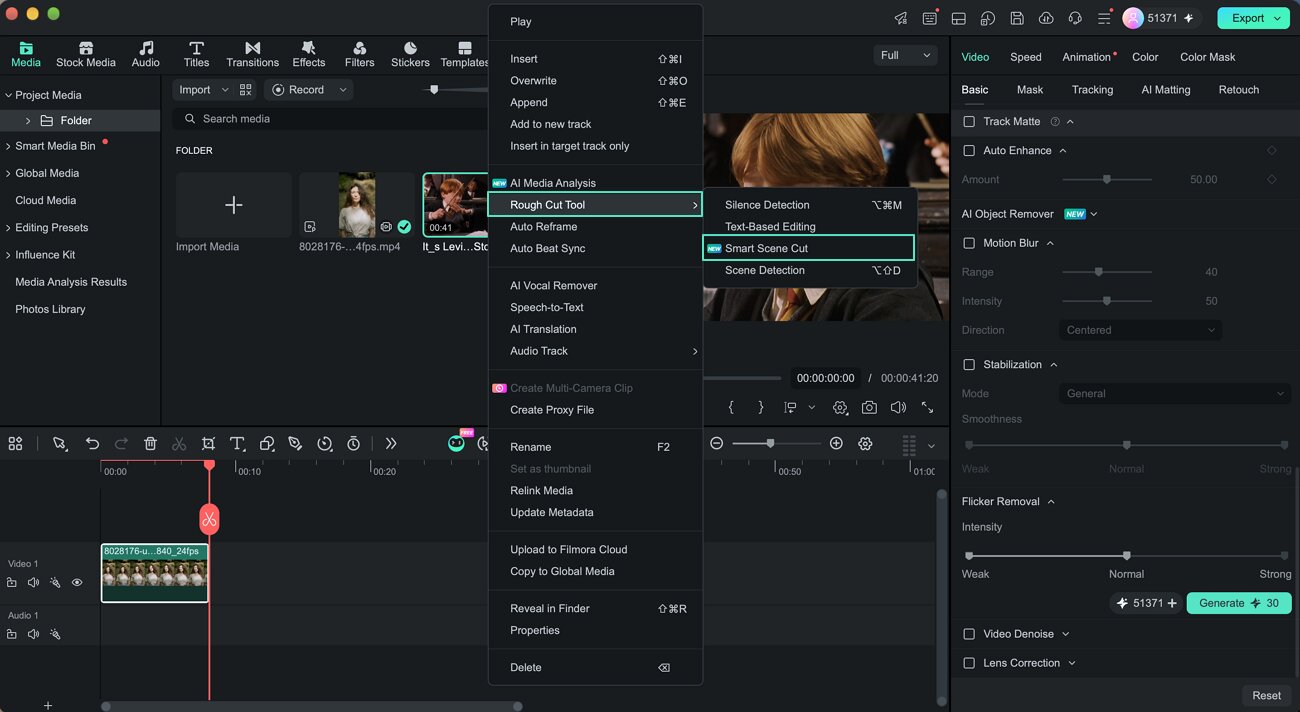Open cloud upload icon in top bar
Image resolution: width=1300 pixels, height=712 pixels.
1045,18
